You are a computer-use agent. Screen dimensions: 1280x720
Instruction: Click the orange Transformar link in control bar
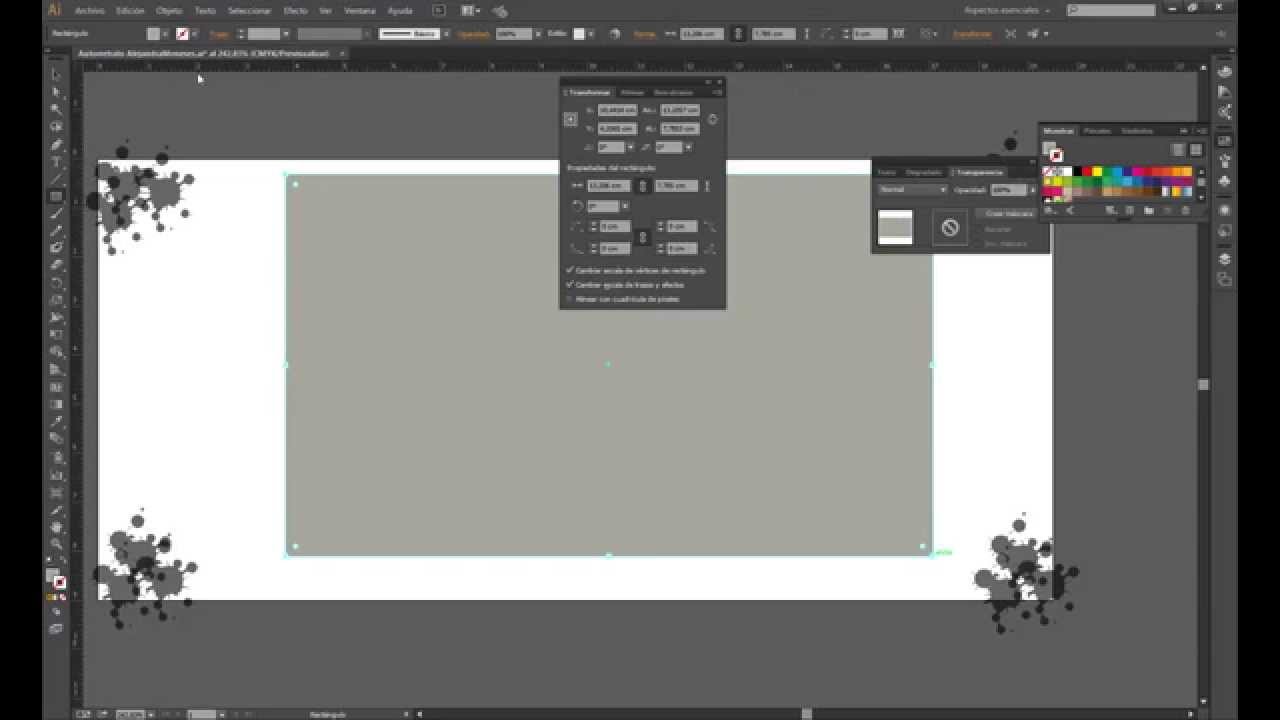[972, 33]
